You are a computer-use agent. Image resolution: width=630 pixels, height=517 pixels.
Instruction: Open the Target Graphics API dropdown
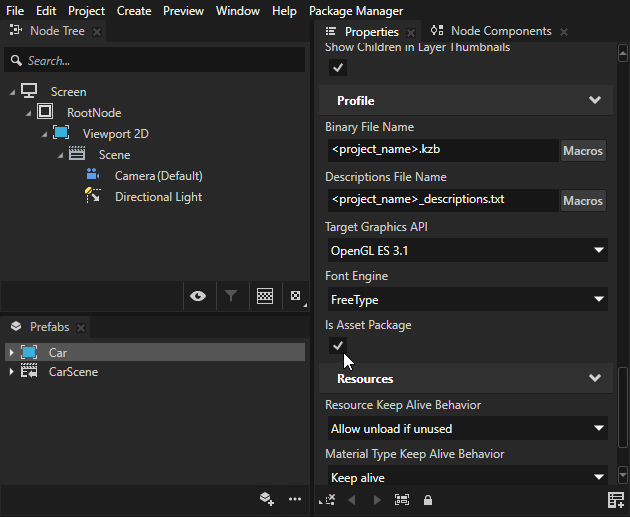click(x=467, y=250)
